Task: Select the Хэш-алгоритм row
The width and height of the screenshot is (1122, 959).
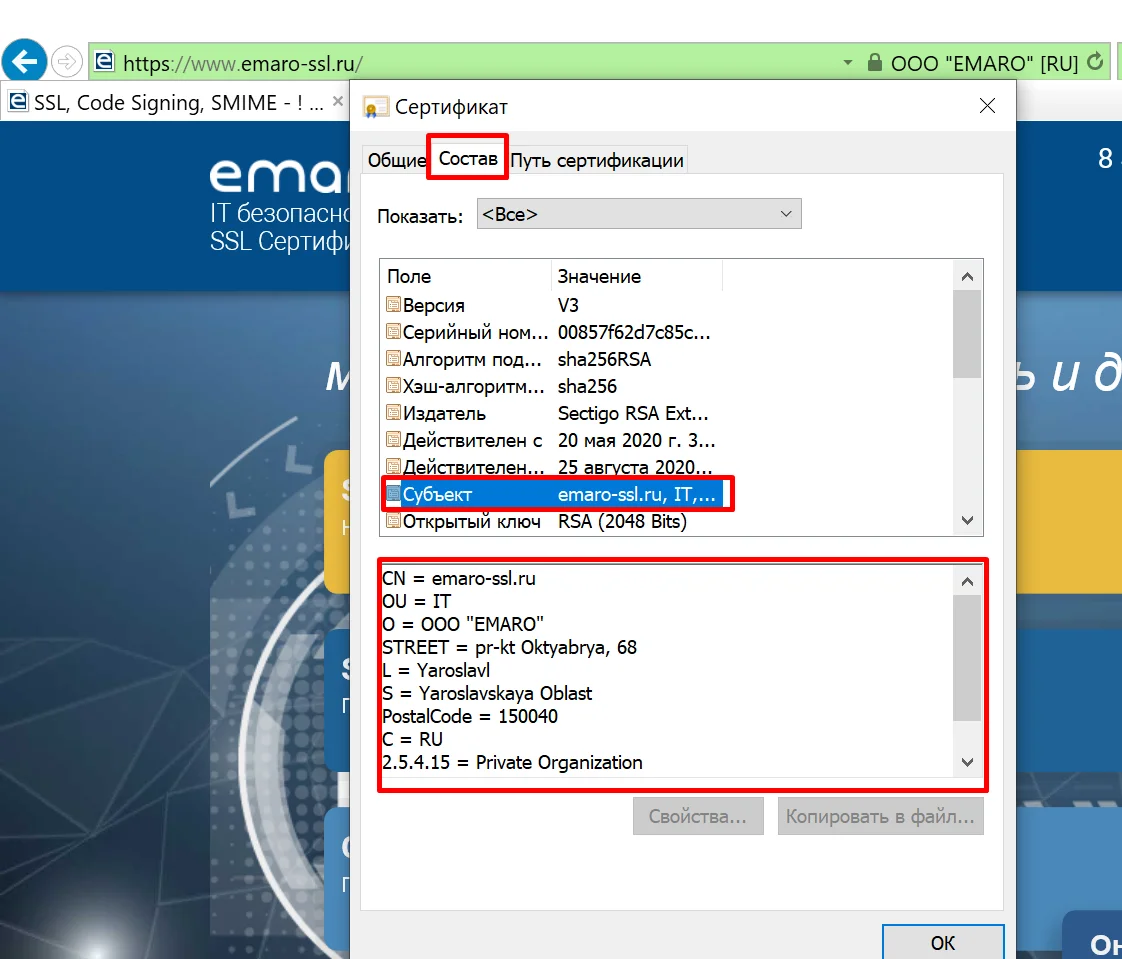Action: (552, 386)
